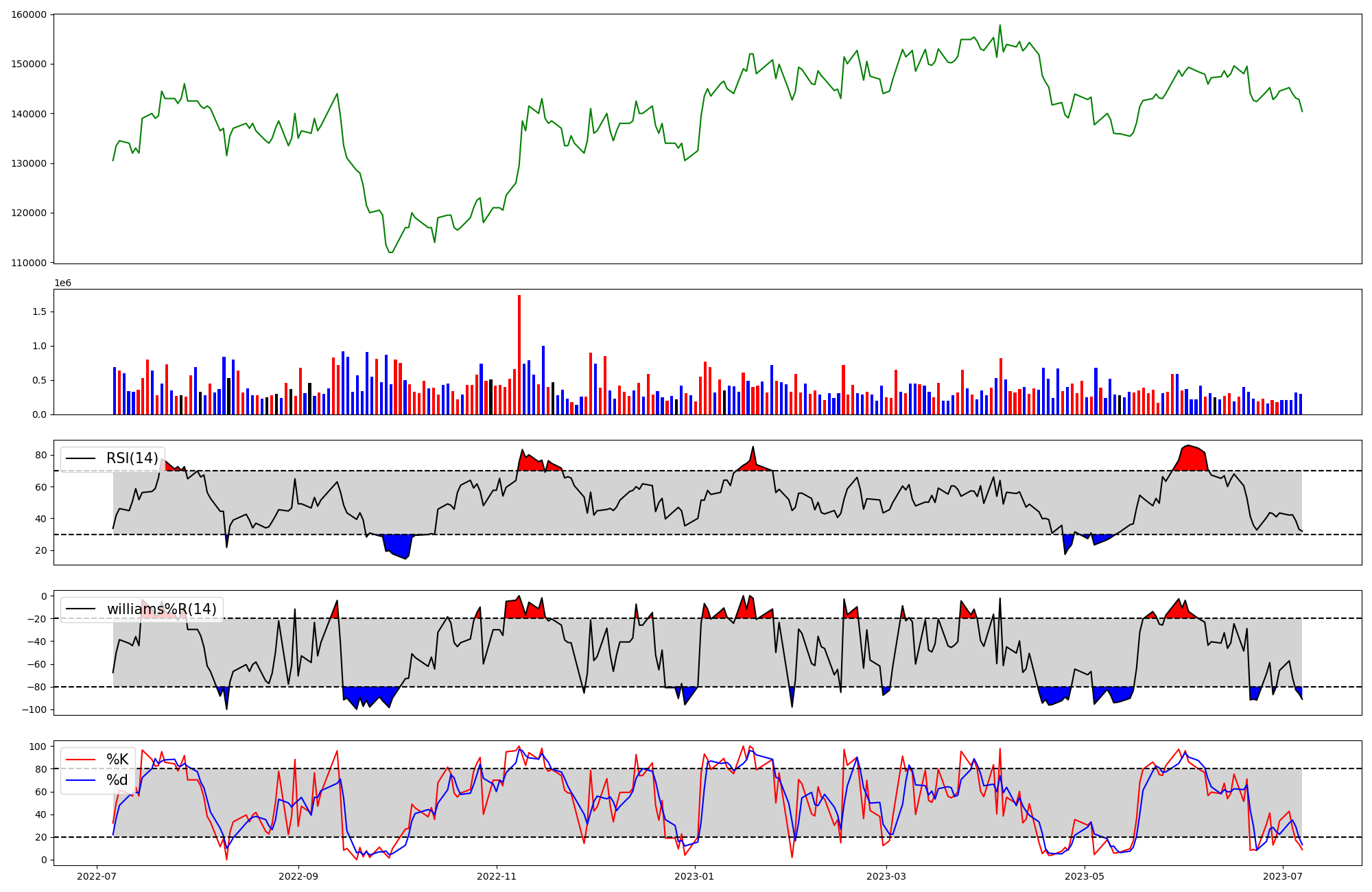This screenshot has height=892, width=1372.
Task: Click the 2023-03 x-axis date label
Action: [x=887, y=876]
